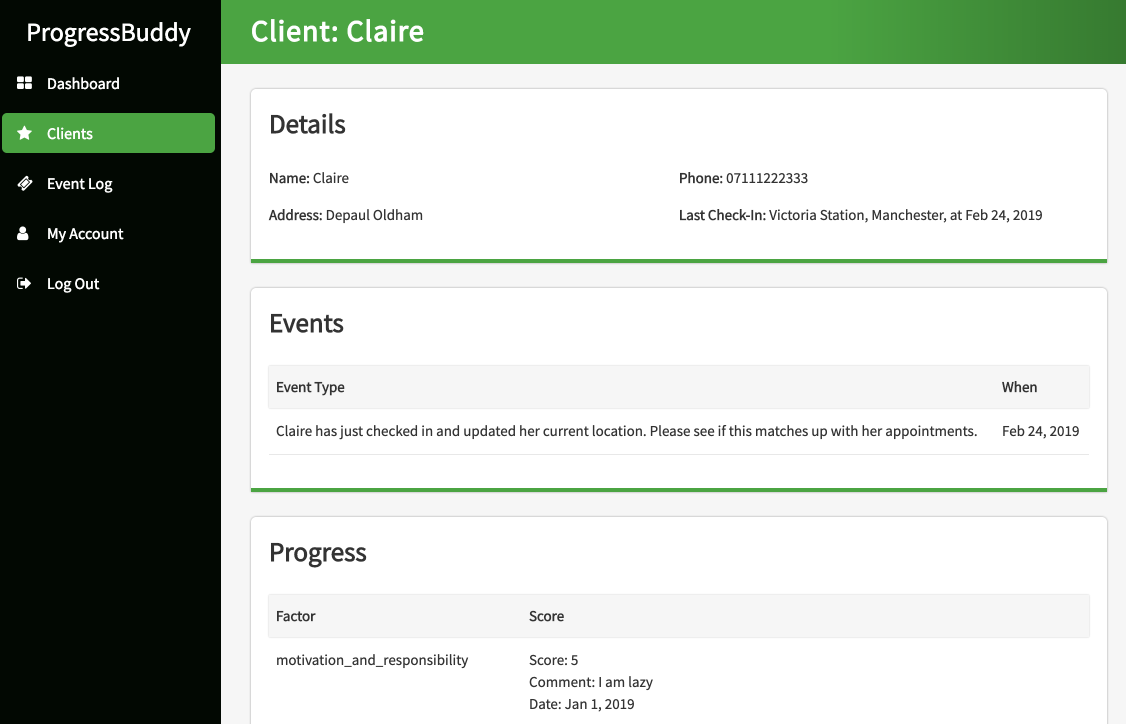Select motivation_and_responsibility factor cell
Screen dimensions: 1126x724
tap(372, 661)
